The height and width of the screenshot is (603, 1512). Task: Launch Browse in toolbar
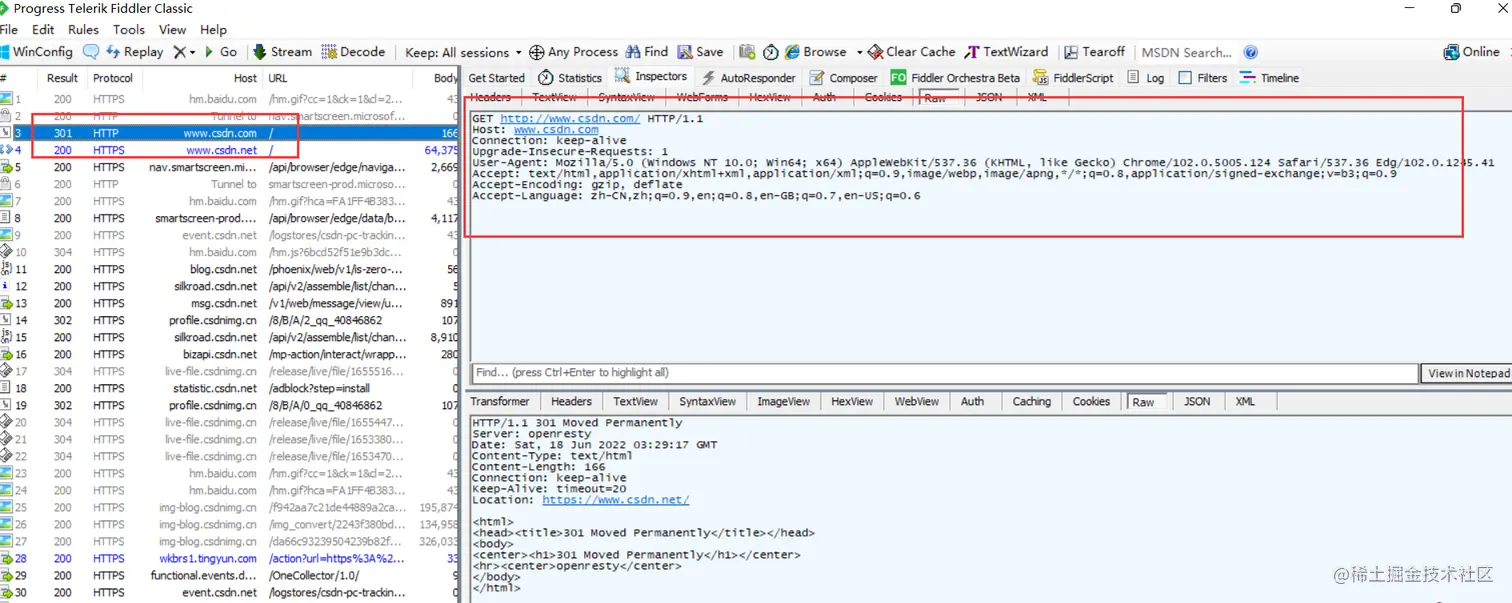(816, 52)
